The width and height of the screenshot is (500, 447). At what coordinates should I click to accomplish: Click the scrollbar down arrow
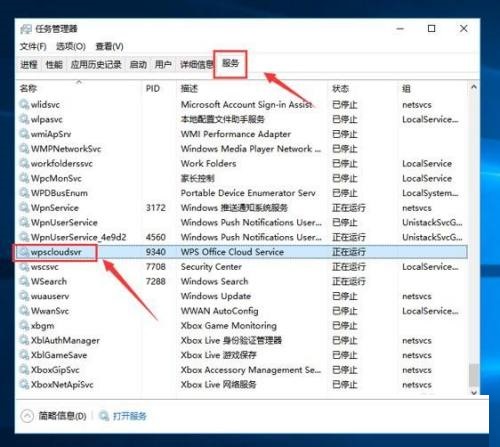click(x=474, y=392)
